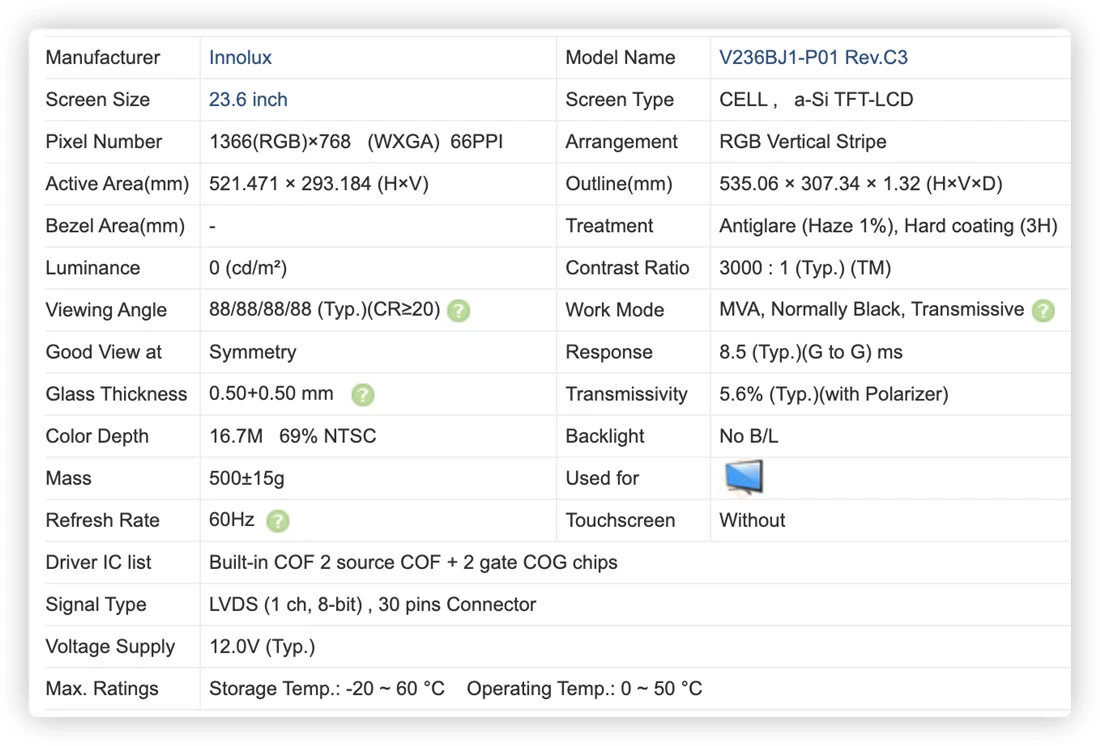This screenshot has height=746, width=1100.
Task: Click the Treatment Antiglare value
Action: [x=888, y=226]
